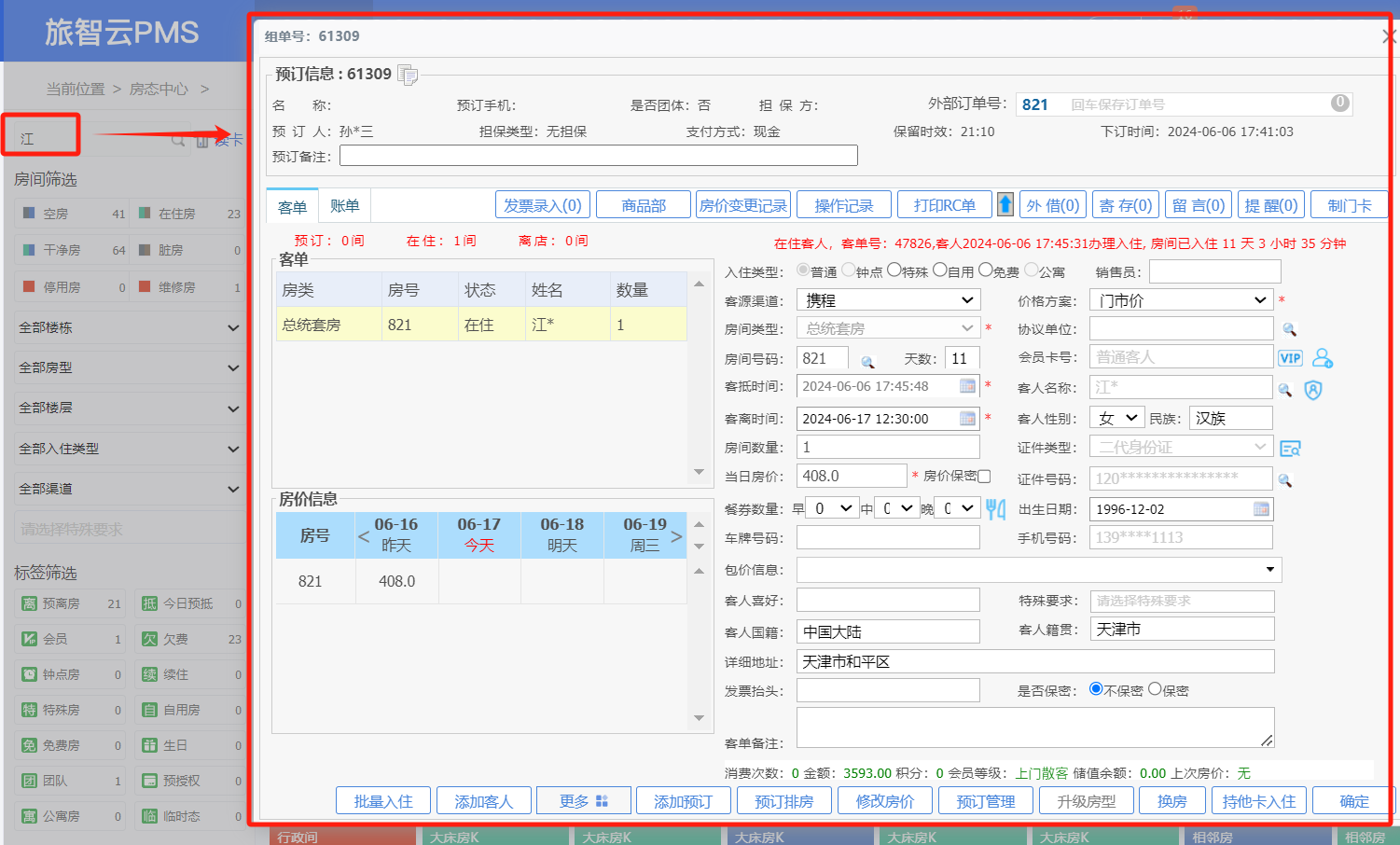Image resolution: width=1400 pixels, height=845 pixels.
Task: Expand 全部房型 filter dropdown
Action: click(x=129, y=367)
